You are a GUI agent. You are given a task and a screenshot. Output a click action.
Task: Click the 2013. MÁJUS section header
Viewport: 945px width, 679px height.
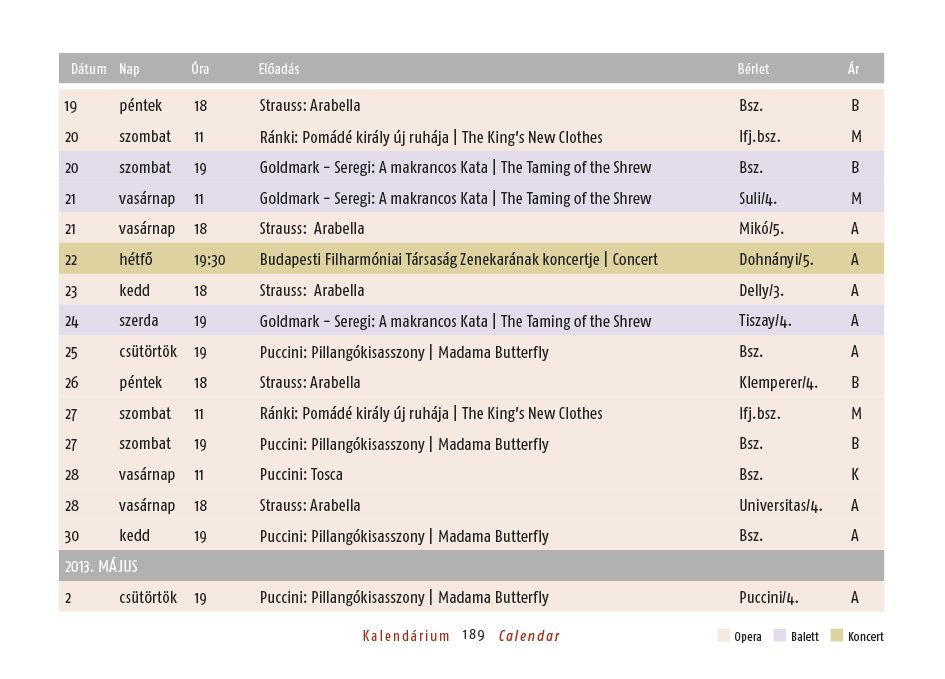tap(101, 567)
